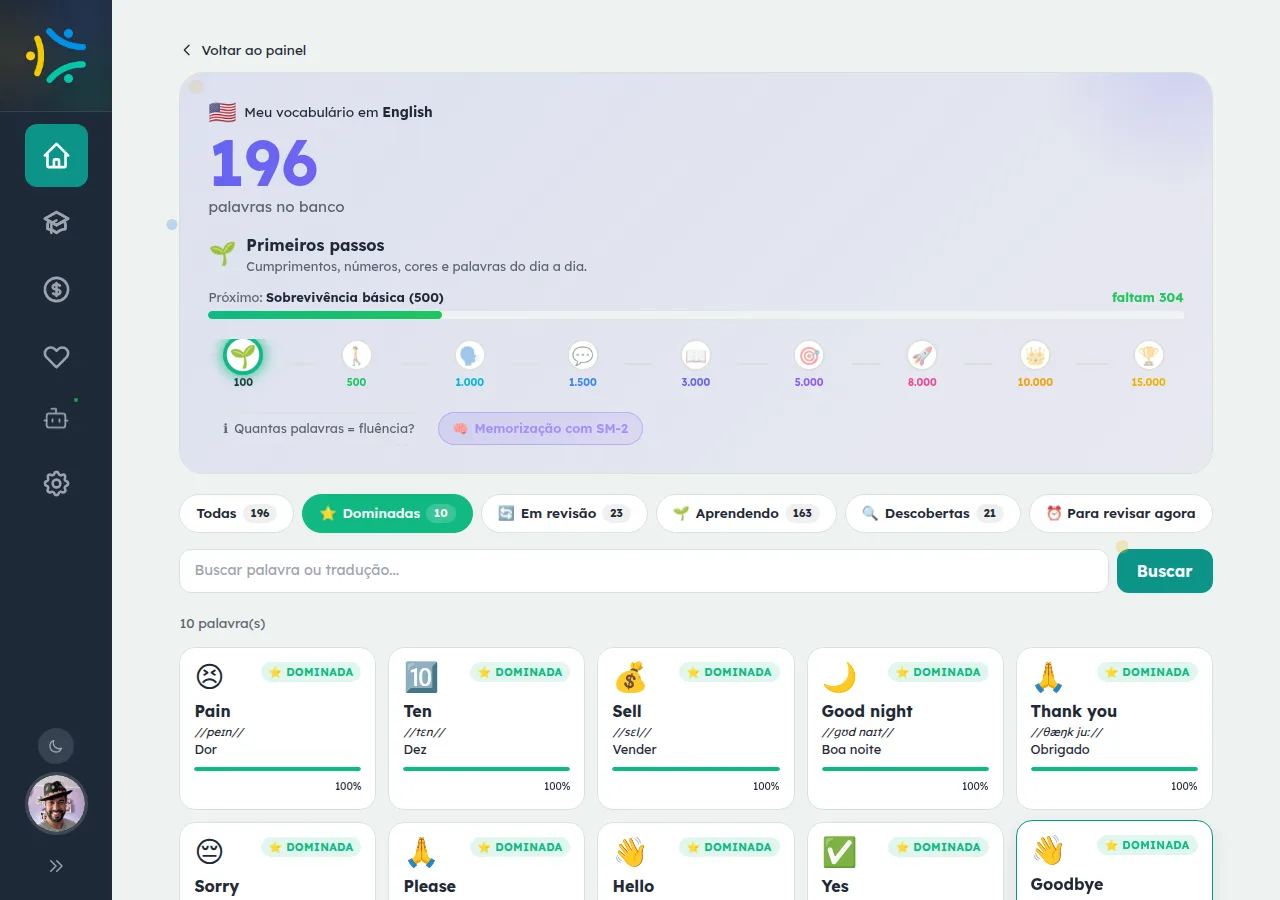Open the settings gear in sidebar

[x=56, y=484]
